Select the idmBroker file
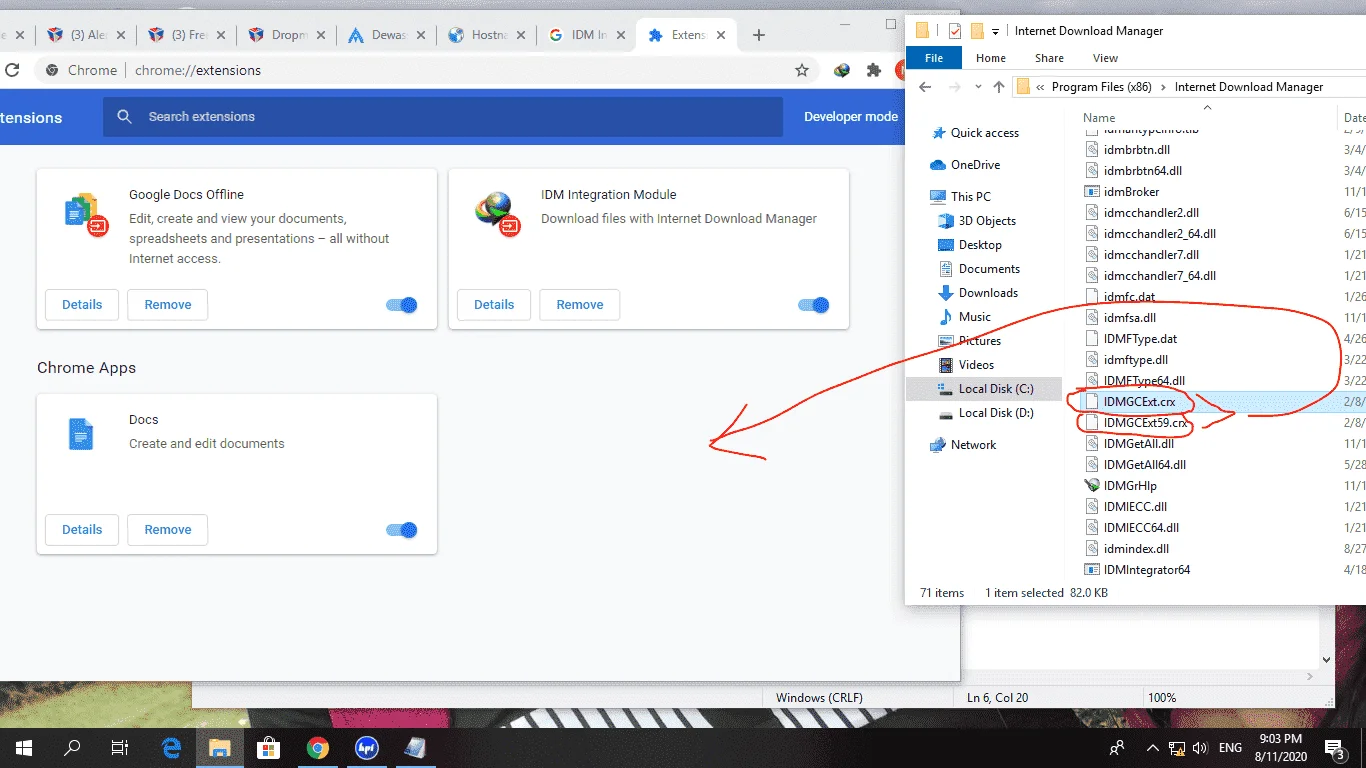Image resolution: width=1366 pixels, height=768 pixels. pos(1131,192)
